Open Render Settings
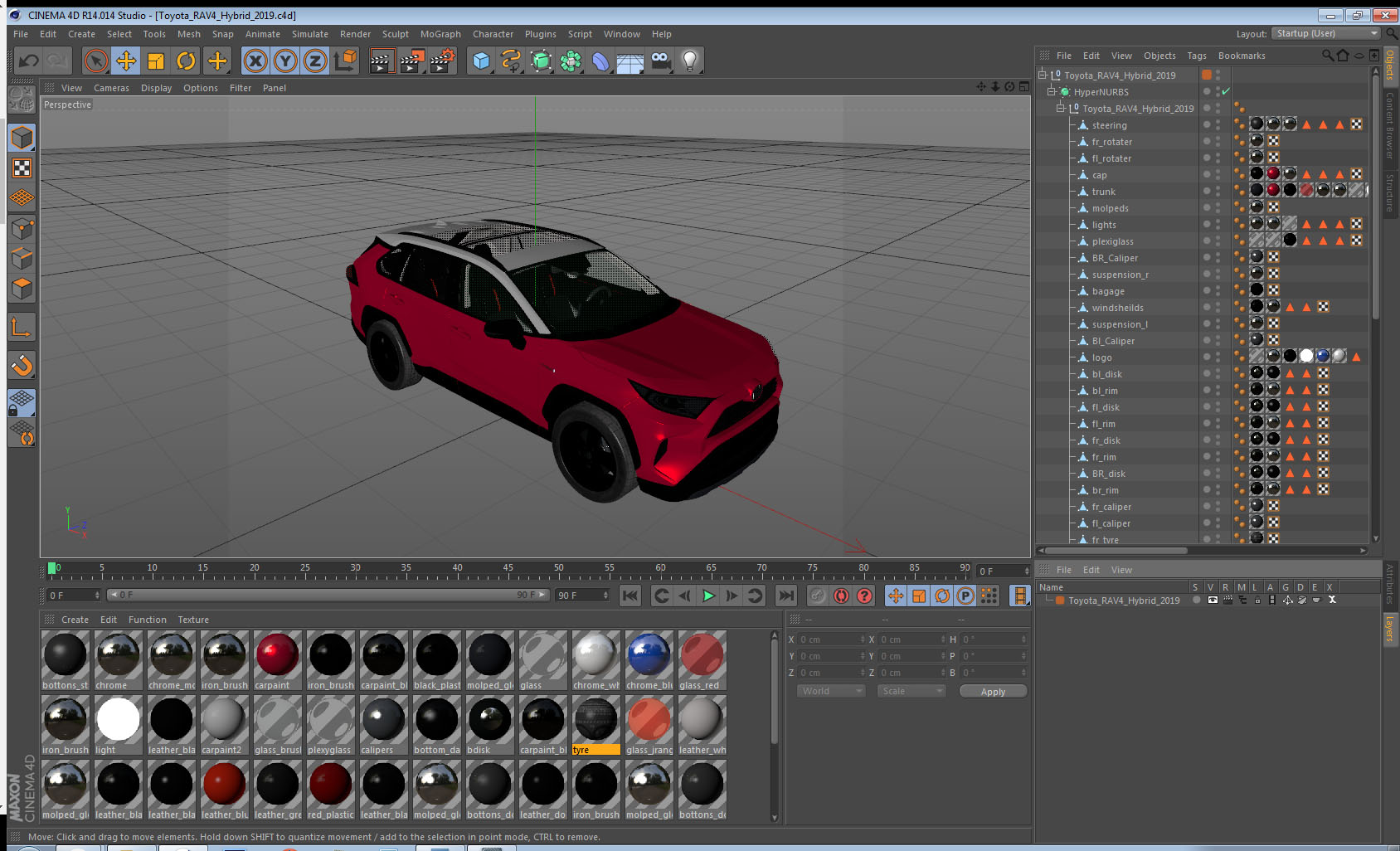The image size is (1400, 851). (x=442, y=61)
